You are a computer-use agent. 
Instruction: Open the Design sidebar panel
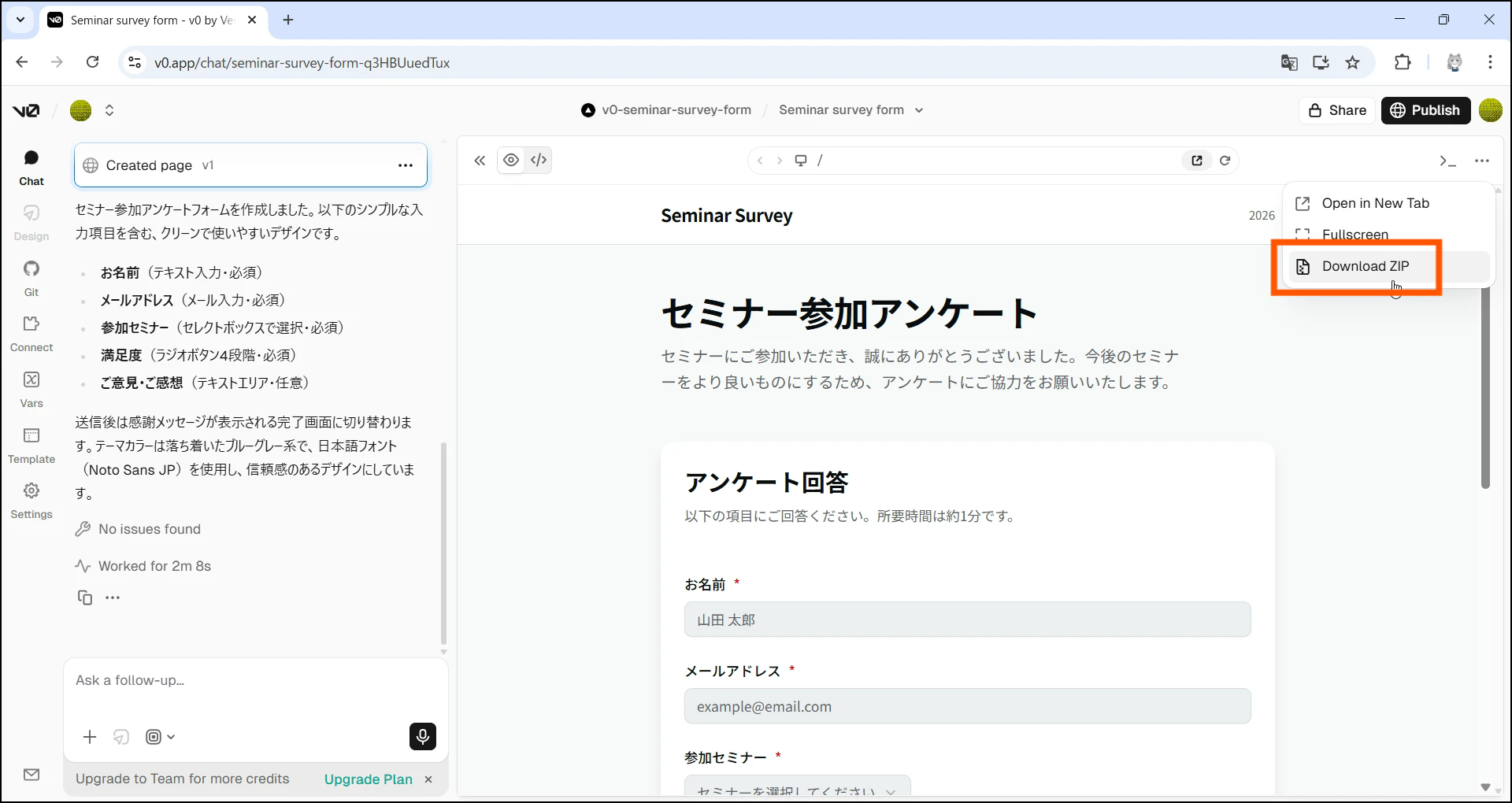click(x=31, y=223)
